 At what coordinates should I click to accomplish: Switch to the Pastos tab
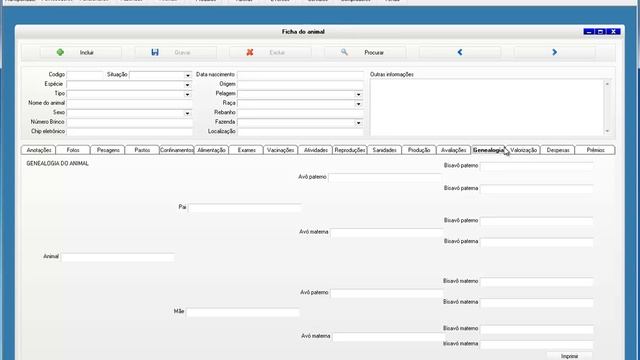coord(142,150)
